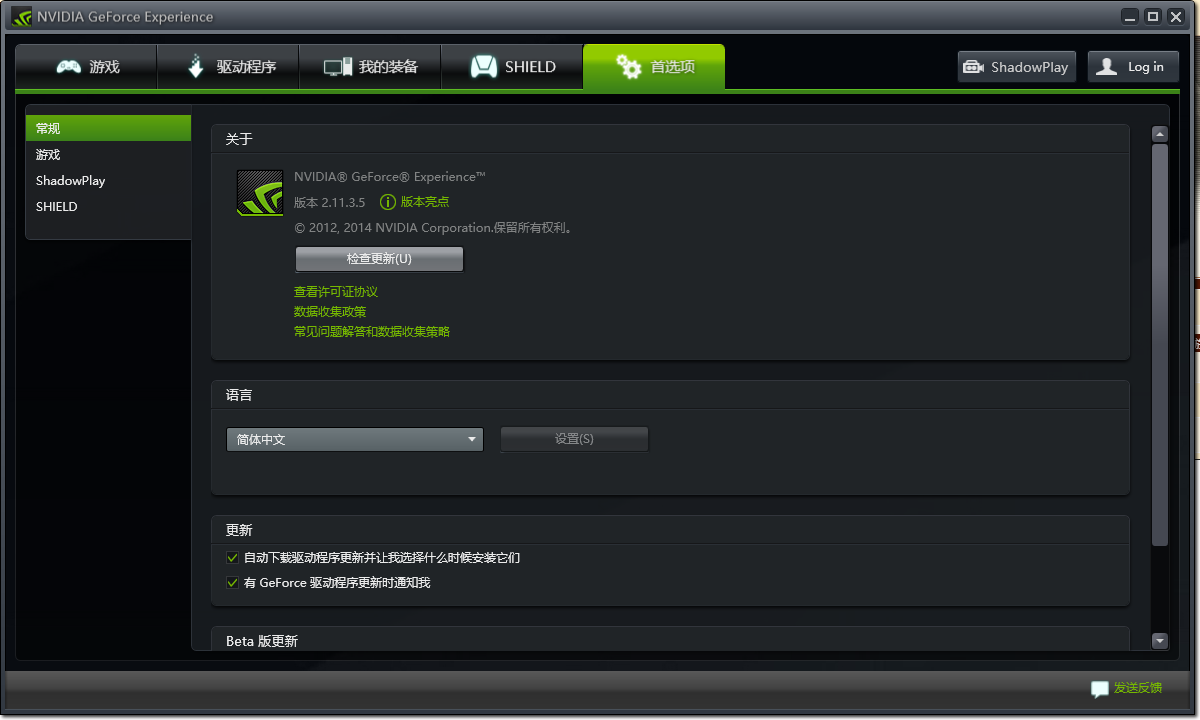The width and height of the screenshot is (1200, 720).
Task: Open the 我的装备 tab
Action: tap(370, 67)
